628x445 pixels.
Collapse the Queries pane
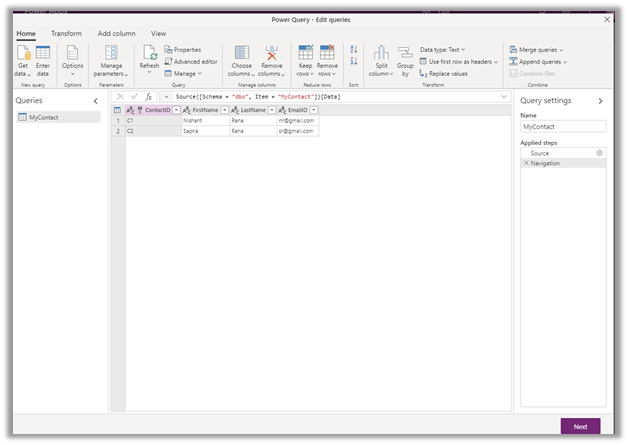tap(96, 101)
